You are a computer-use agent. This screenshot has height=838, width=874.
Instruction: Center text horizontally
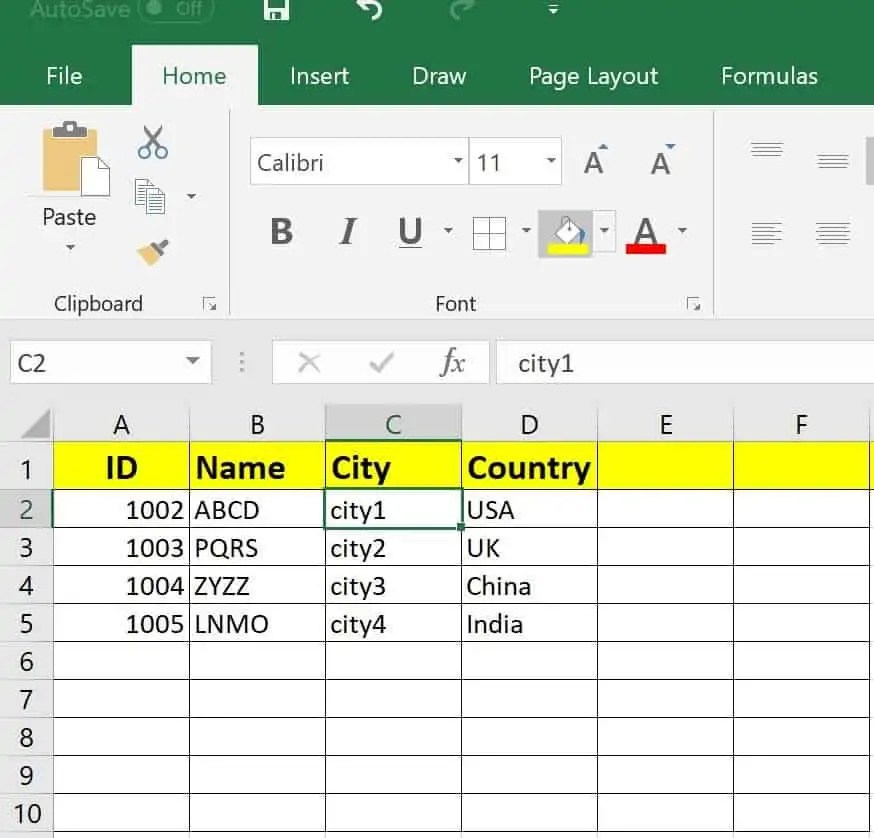(x=832, y=233)
